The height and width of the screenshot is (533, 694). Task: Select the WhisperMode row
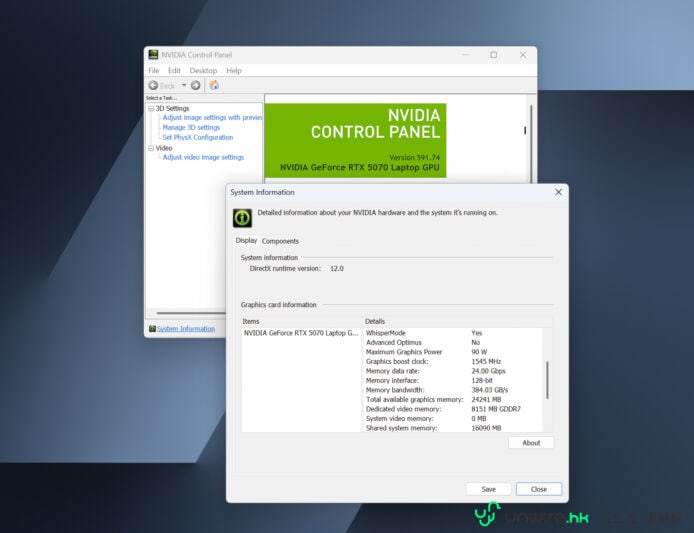(453, 333)
